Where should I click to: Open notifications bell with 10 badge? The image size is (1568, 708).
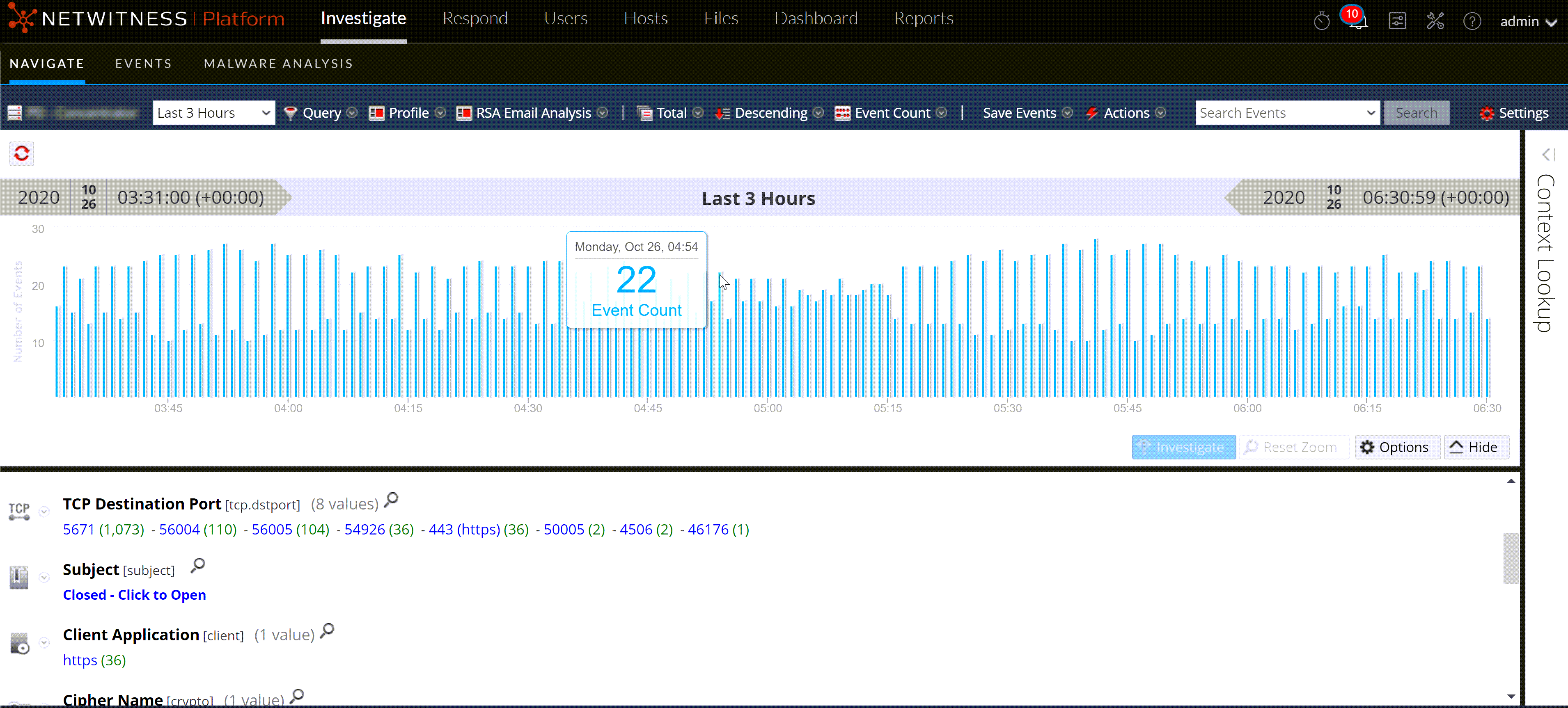click(x=1357, y=21)
